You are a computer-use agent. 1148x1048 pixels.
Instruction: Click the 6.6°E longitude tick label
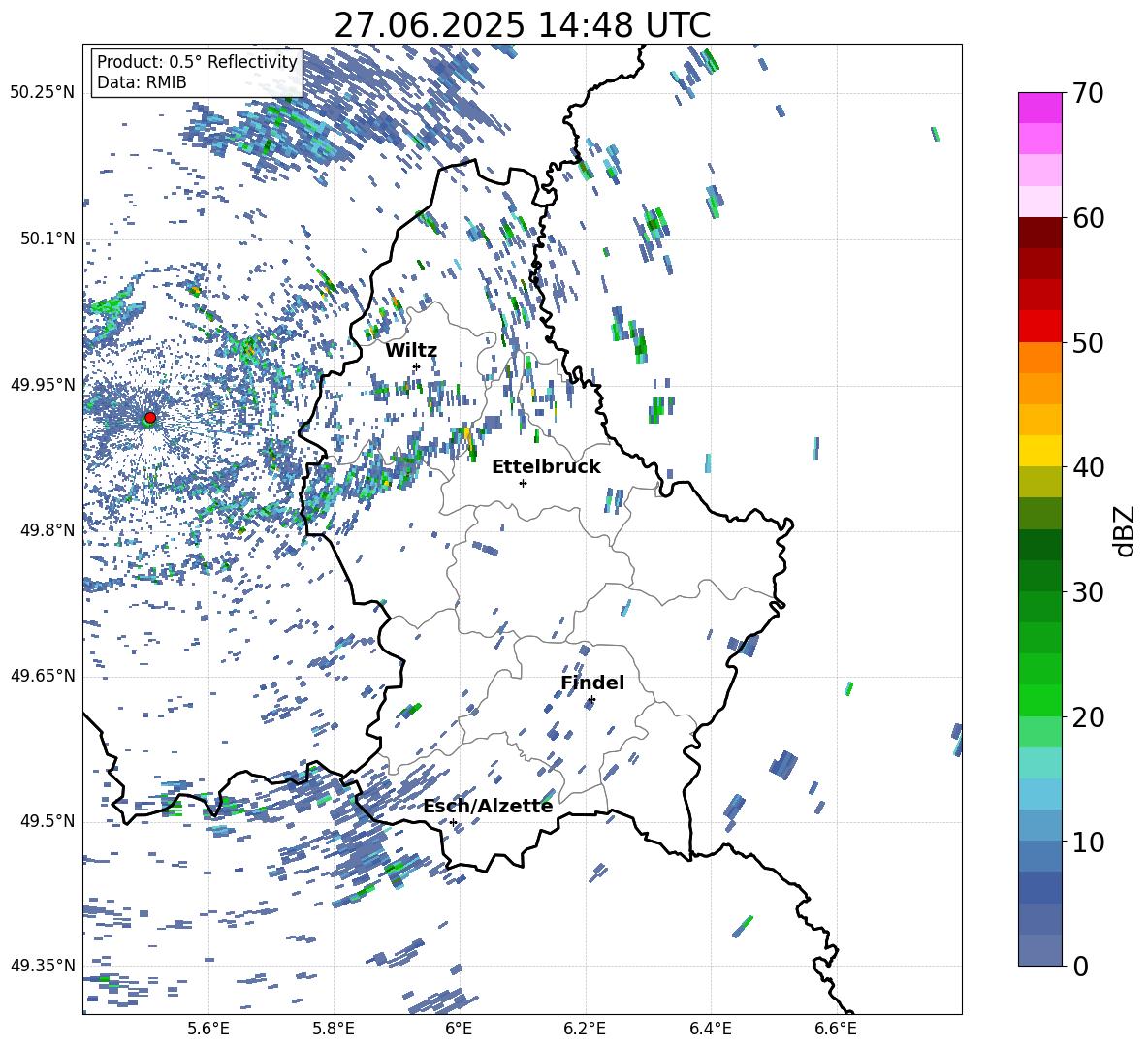[x=836, y=1030]
